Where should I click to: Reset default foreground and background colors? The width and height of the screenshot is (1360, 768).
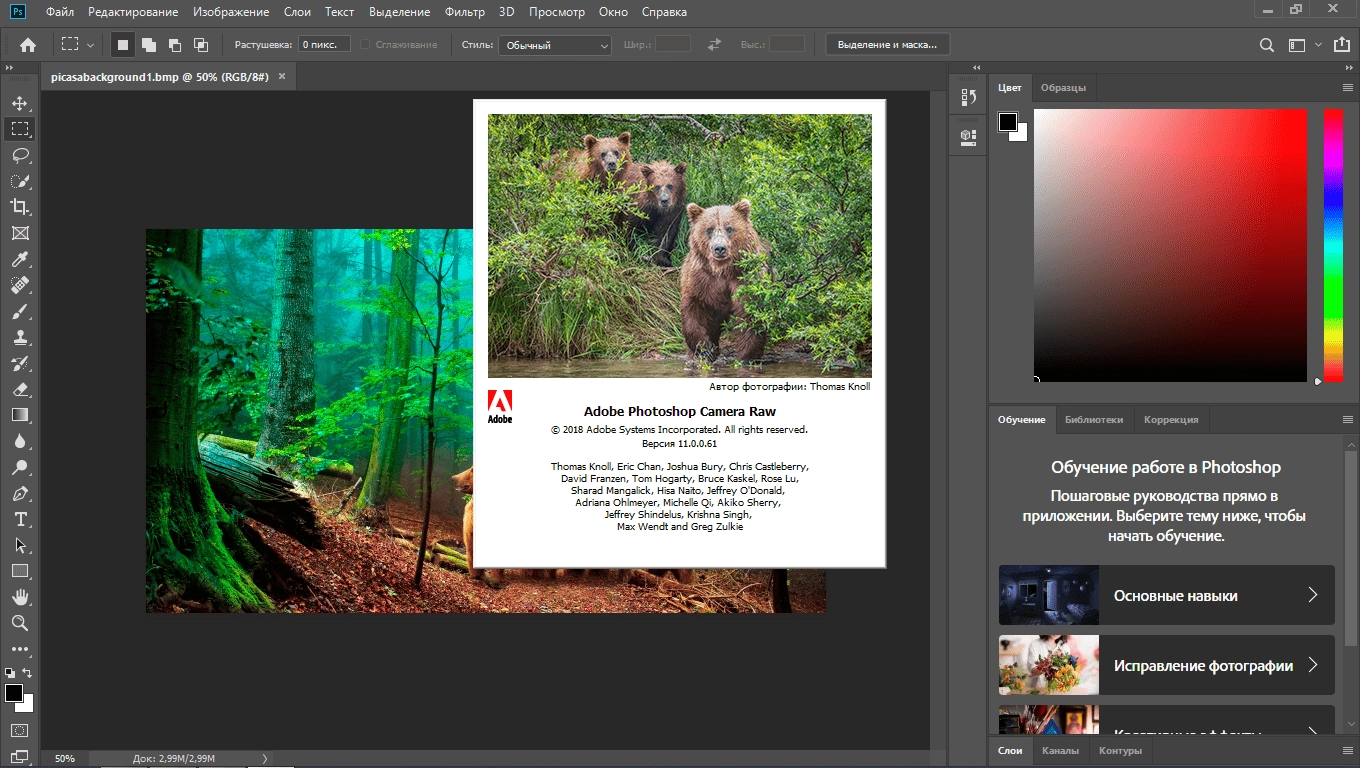click(x=9, y=673)
